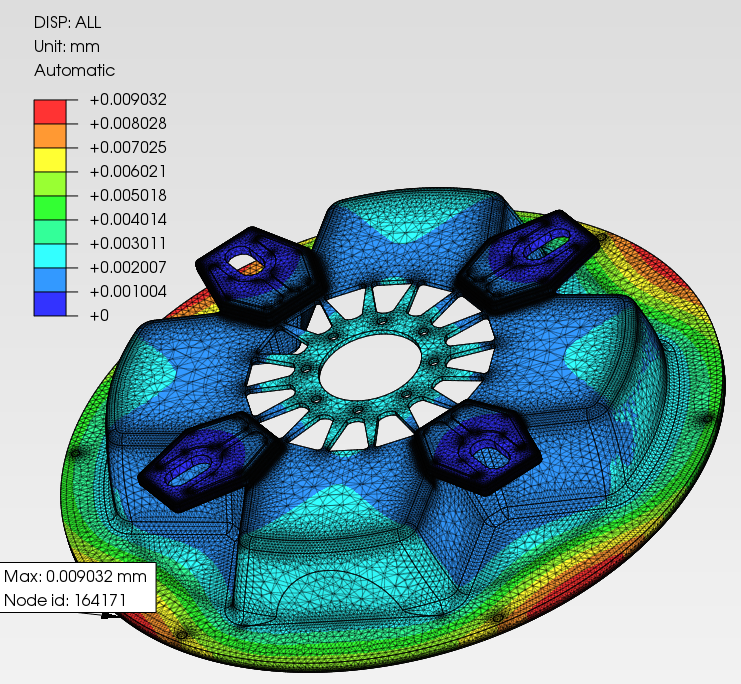Screen dimensions: 741x684
Task: Click legend value +0.009032
Action: [x=128, y=99]
